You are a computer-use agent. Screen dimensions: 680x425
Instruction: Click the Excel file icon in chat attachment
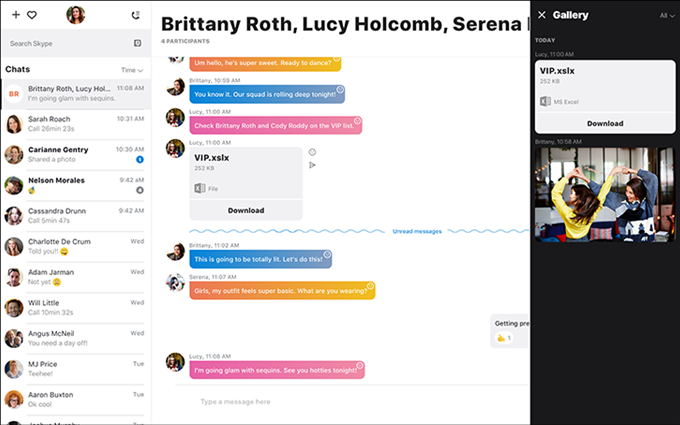click(200, 188)
